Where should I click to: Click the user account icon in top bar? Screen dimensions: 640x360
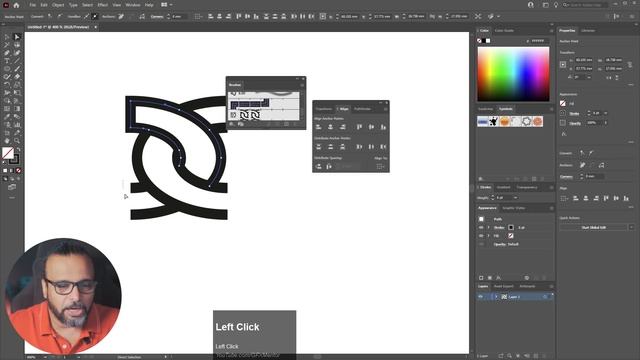(x=531, y=5)
